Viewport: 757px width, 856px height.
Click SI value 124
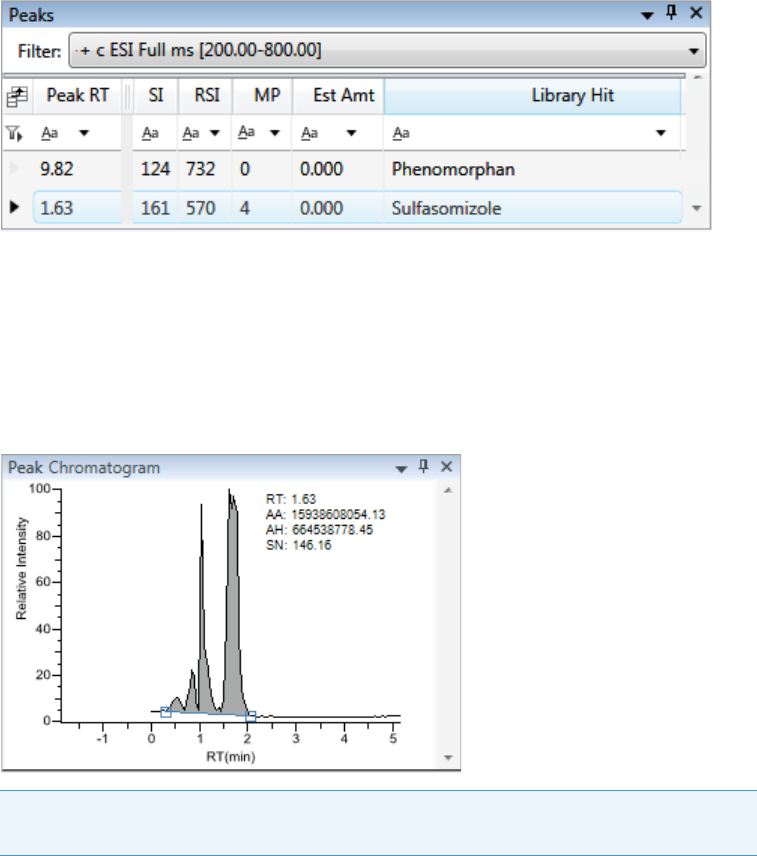click(x=156, y=169)
